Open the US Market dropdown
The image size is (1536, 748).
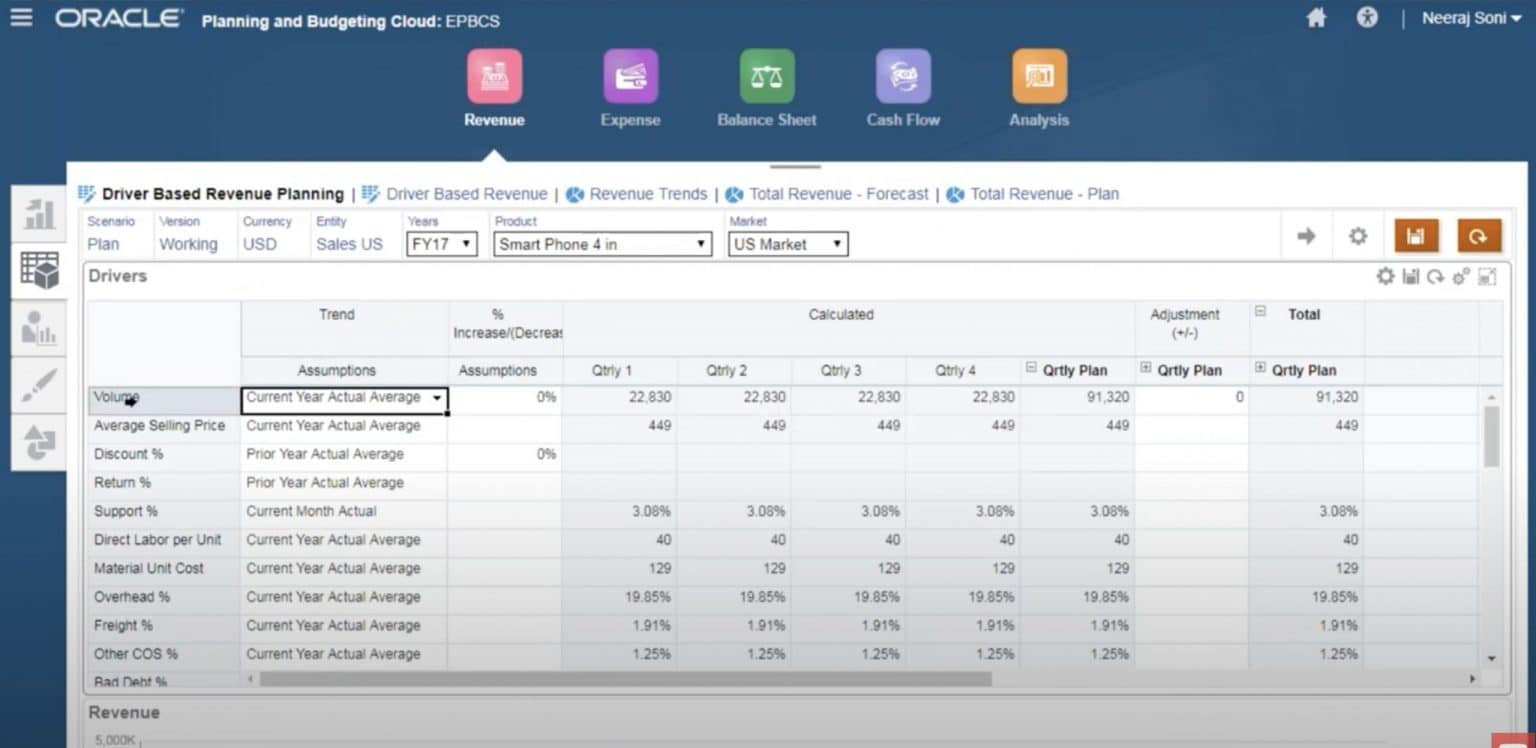pyautogui.click(x=787, y=243)
